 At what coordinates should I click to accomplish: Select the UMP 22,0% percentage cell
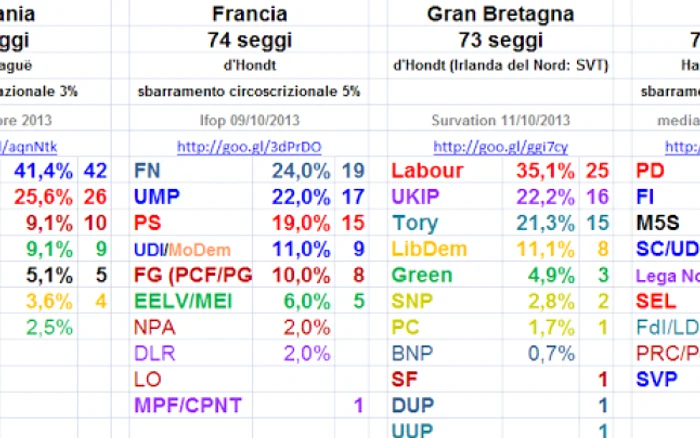point(293,196)
